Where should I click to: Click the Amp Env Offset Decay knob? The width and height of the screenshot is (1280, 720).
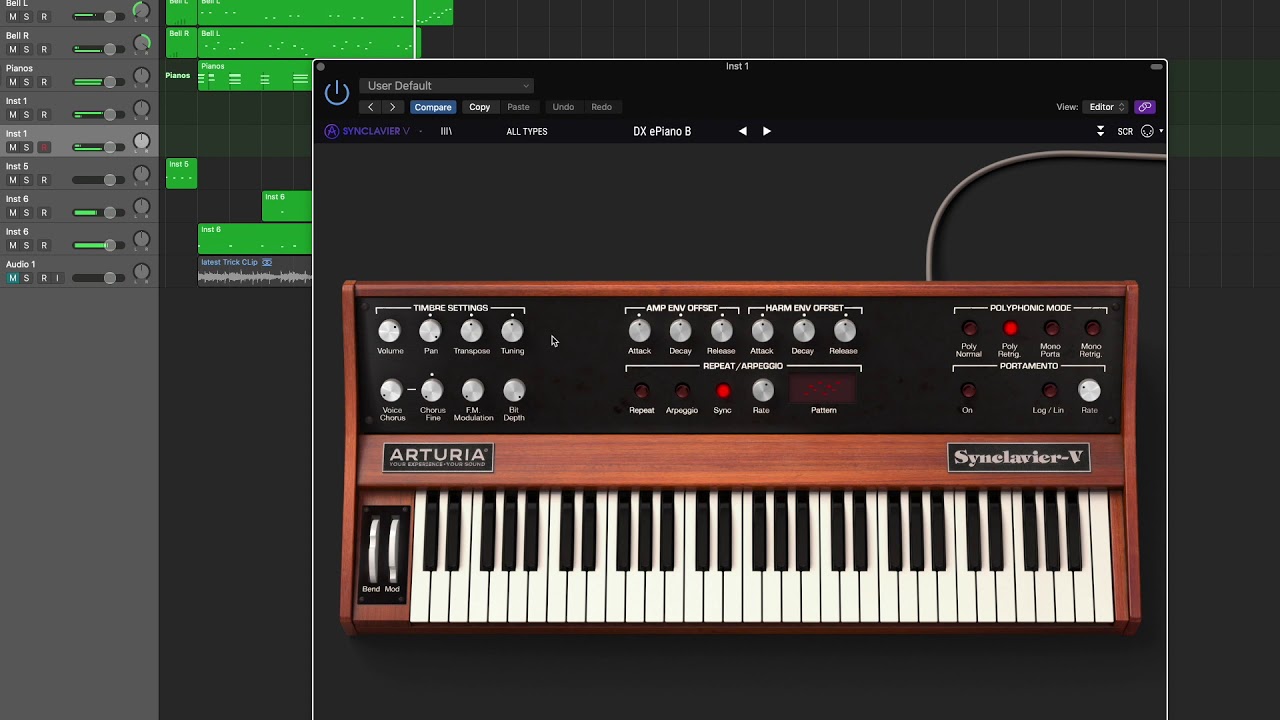tap(680, 330)
